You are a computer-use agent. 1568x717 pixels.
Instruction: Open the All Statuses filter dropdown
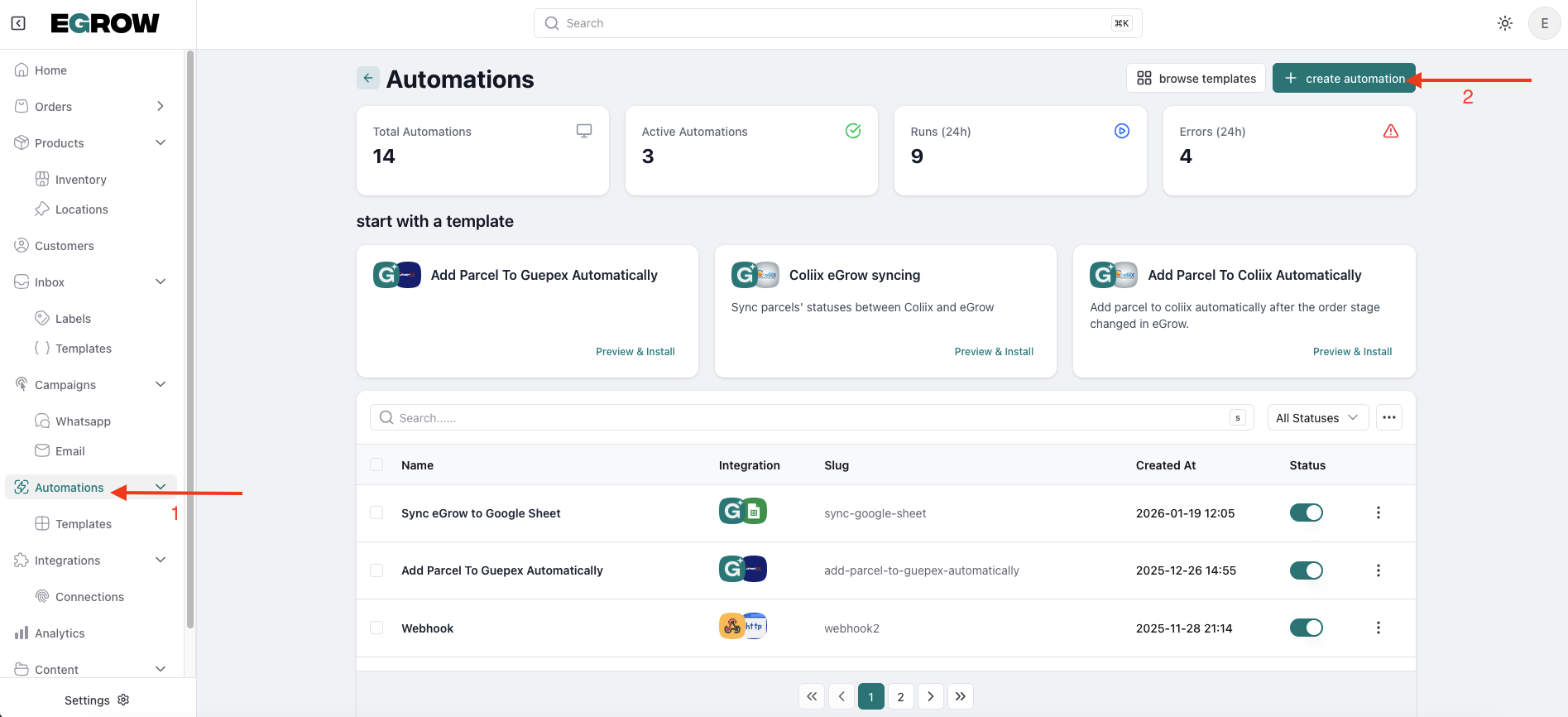(1316, 417)
